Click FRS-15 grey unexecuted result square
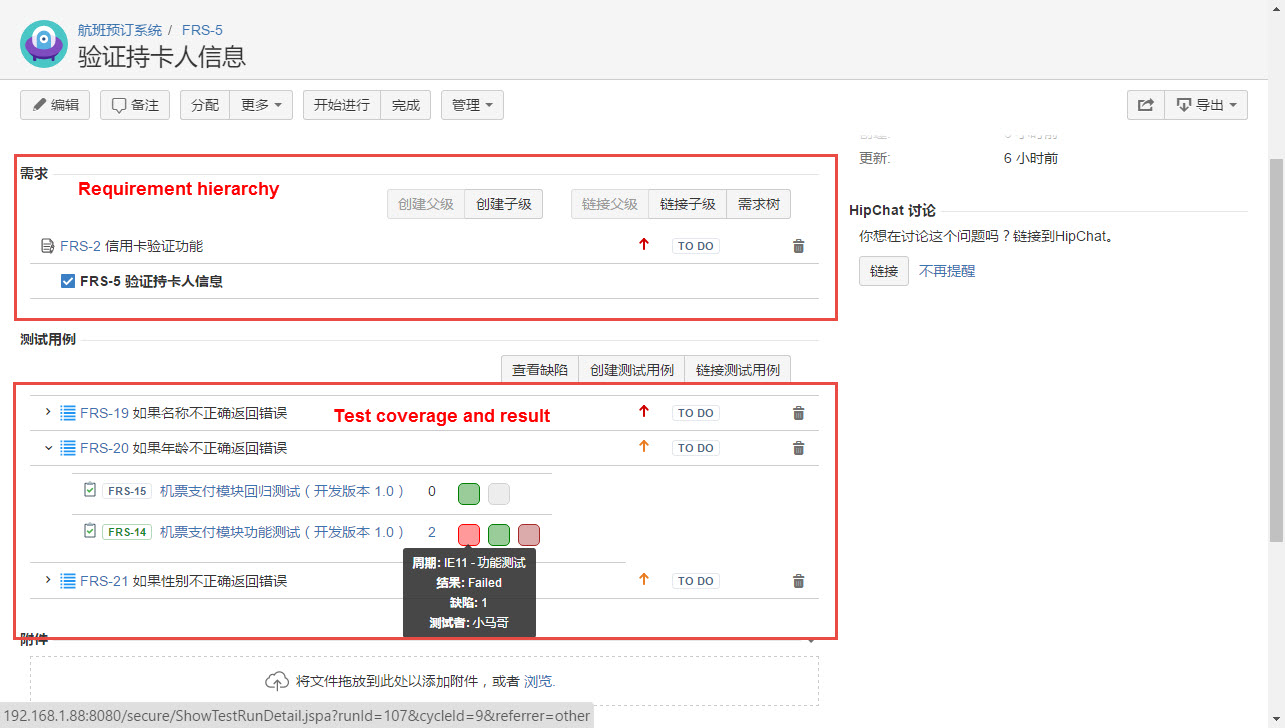Screen dimensions: 1285x728 499,493
